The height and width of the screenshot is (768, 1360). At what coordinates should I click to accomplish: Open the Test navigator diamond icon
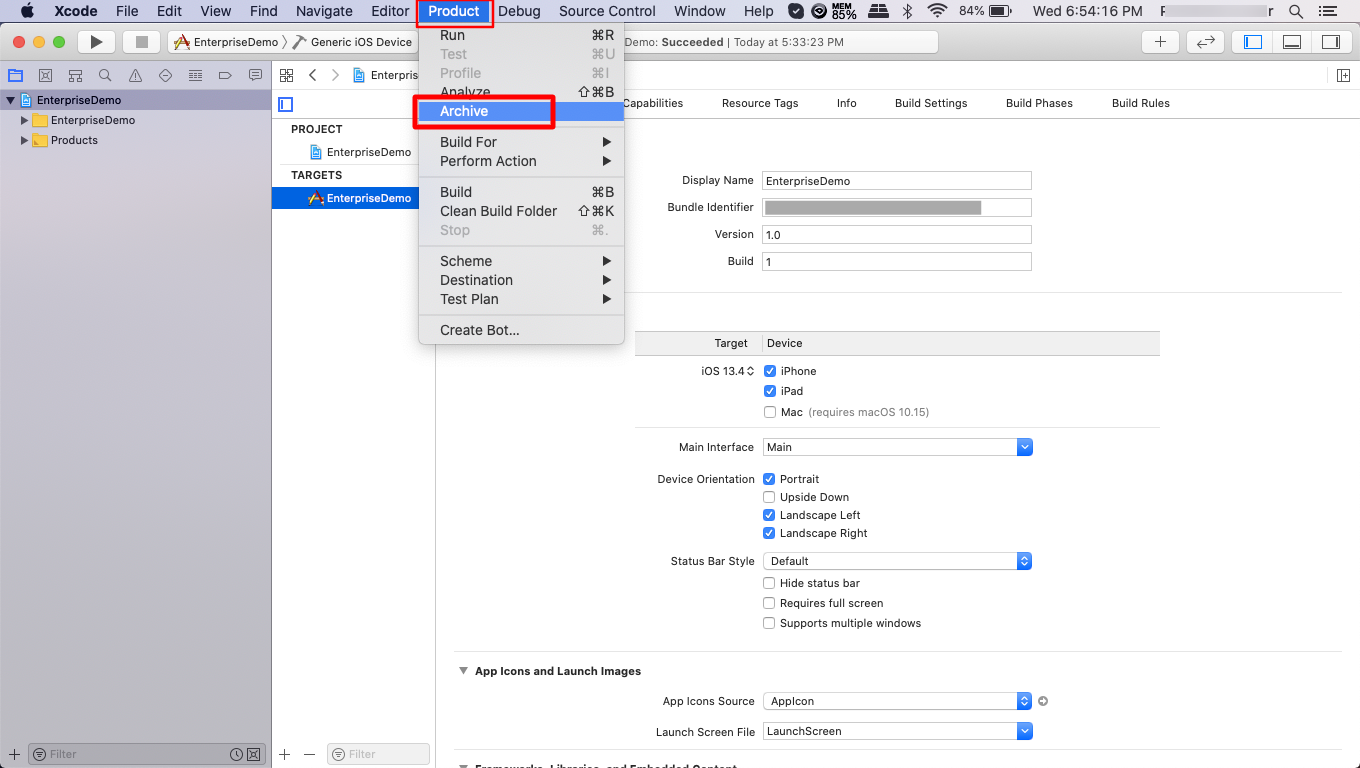point(165,75)
